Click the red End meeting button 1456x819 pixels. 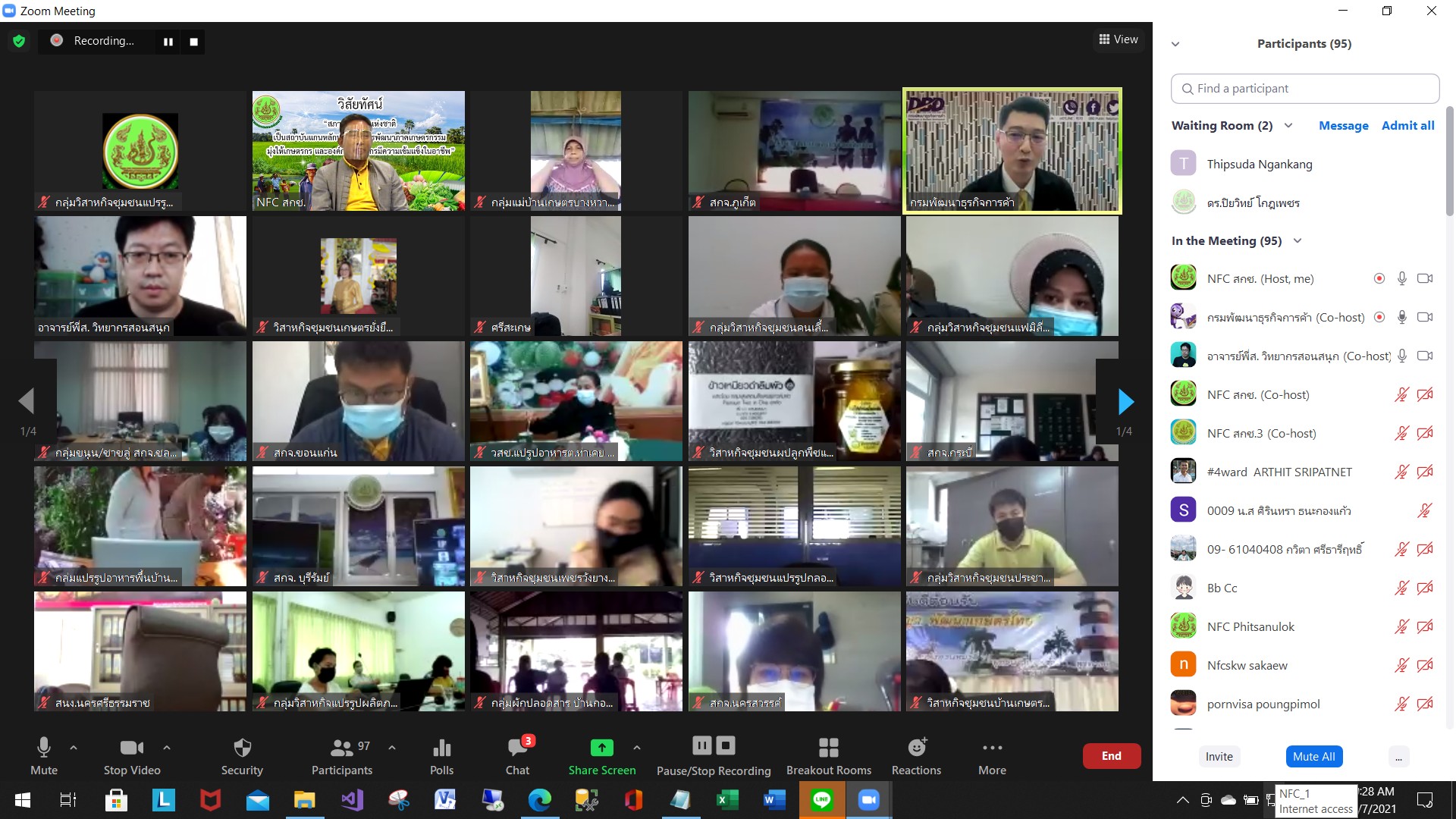(1111, 756)
